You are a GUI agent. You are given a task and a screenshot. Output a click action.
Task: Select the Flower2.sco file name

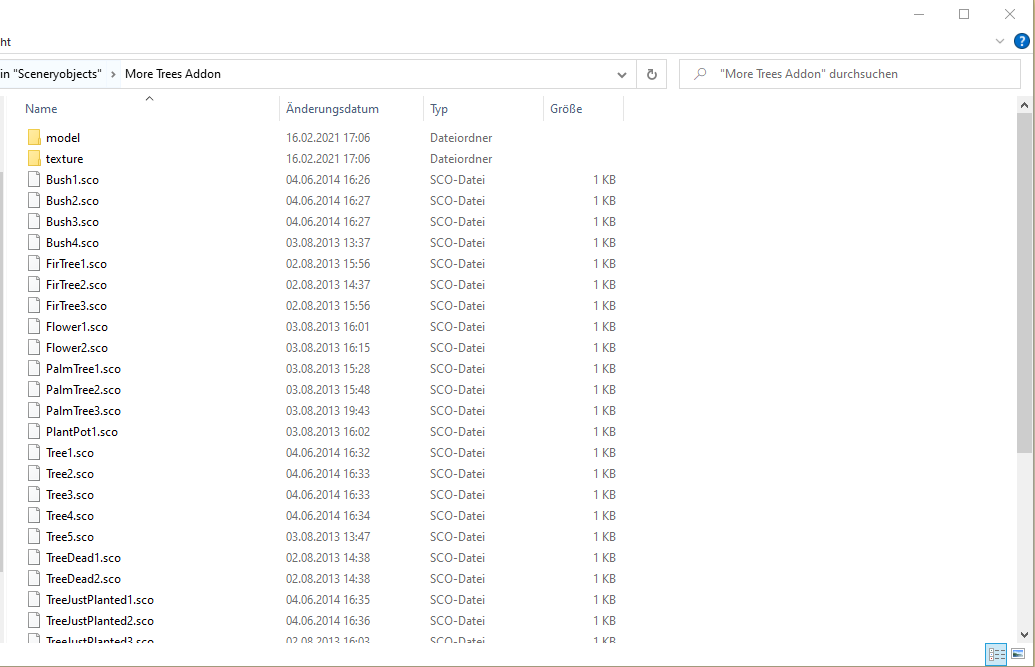(x=77, y=348)
